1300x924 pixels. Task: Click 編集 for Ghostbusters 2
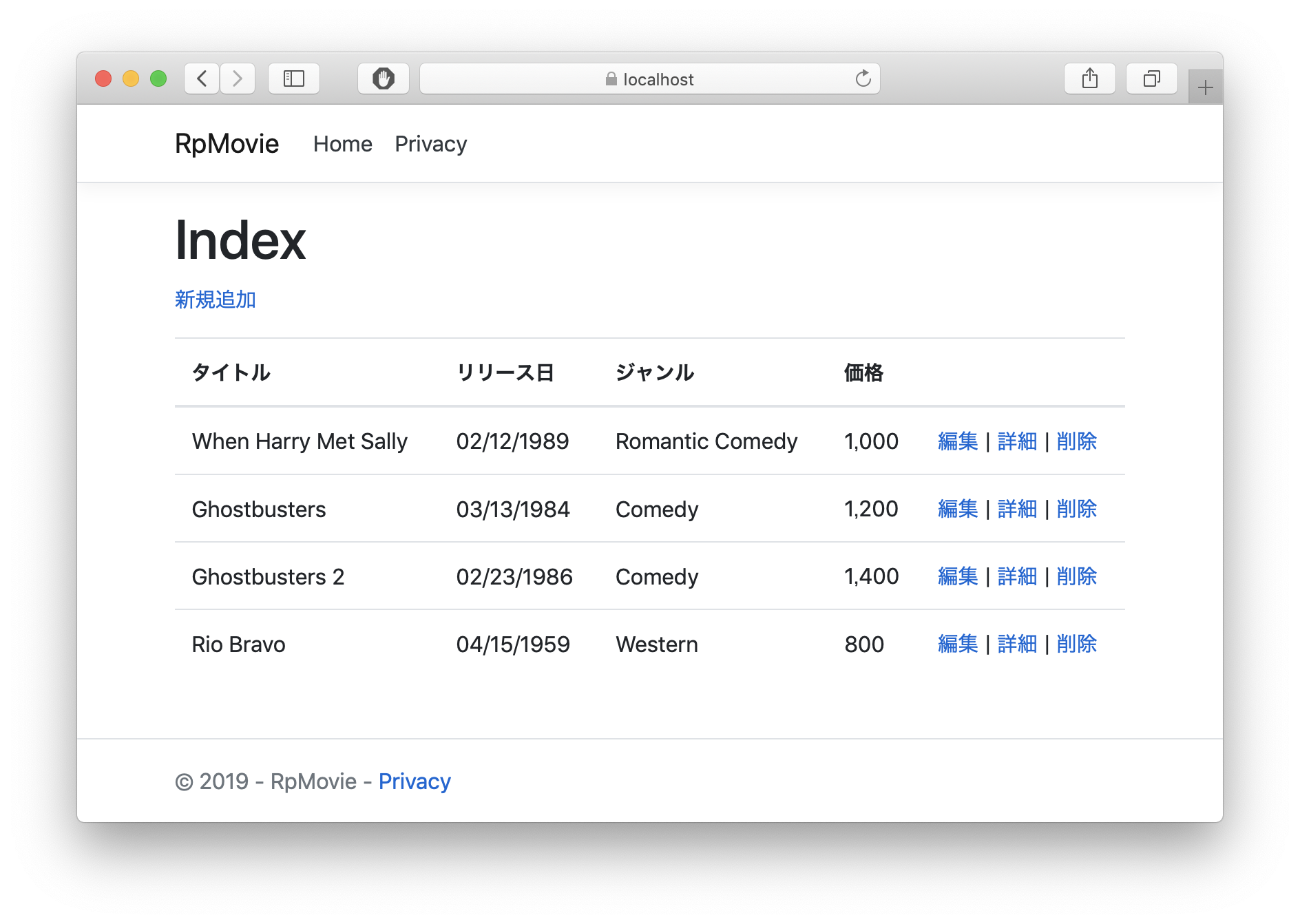pos(956,577)
